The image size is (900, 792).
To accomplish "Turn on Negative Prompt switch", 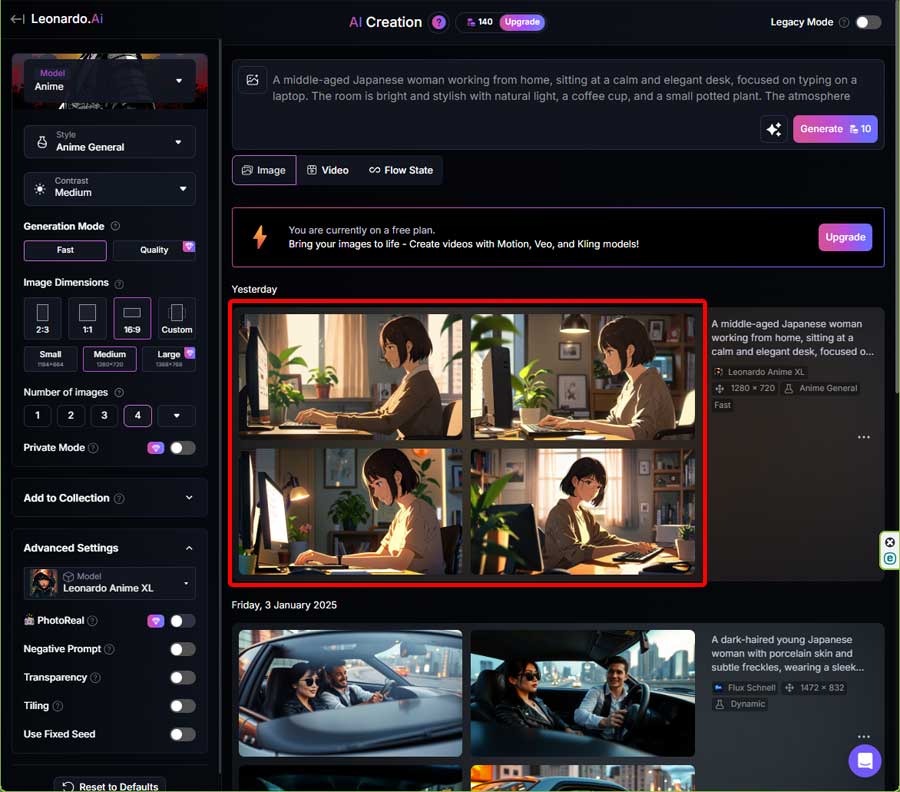I will [x=182, y=649].
